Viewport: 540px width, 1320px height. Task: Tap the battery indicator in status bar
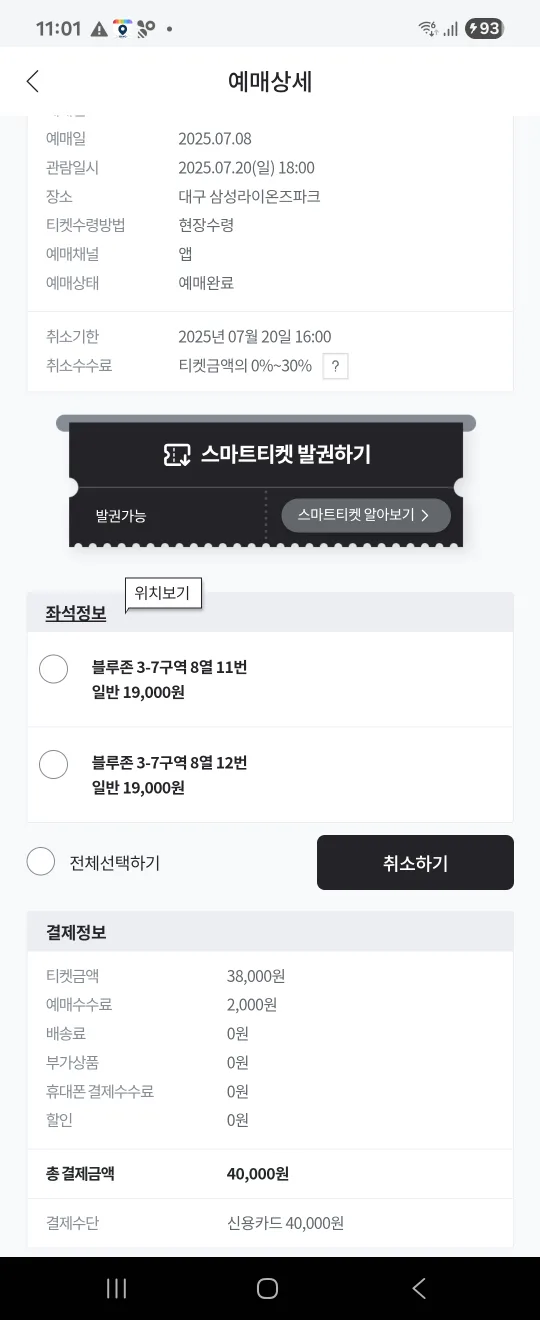pyautogui.click(x=485, y=29)
